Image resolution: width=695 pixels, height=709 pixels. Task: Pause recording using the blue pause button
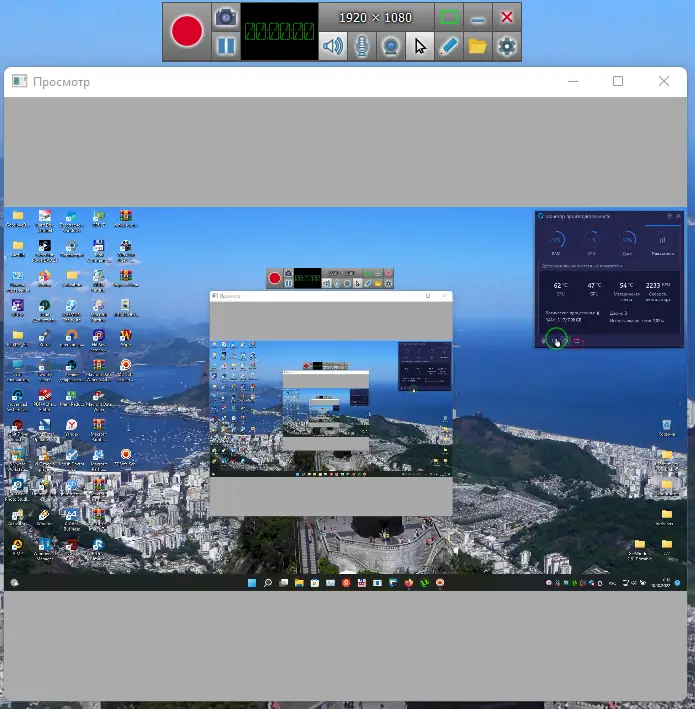coord(226,46)
